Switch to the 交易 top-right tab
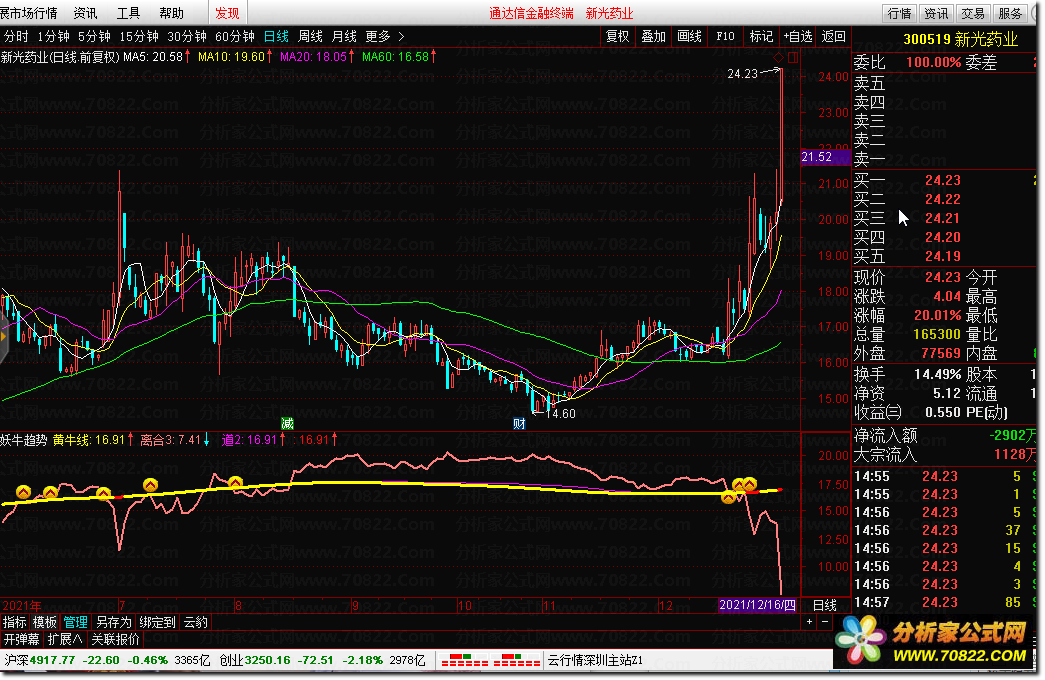This screenshot has width=1045, height=680. [972, 13]
